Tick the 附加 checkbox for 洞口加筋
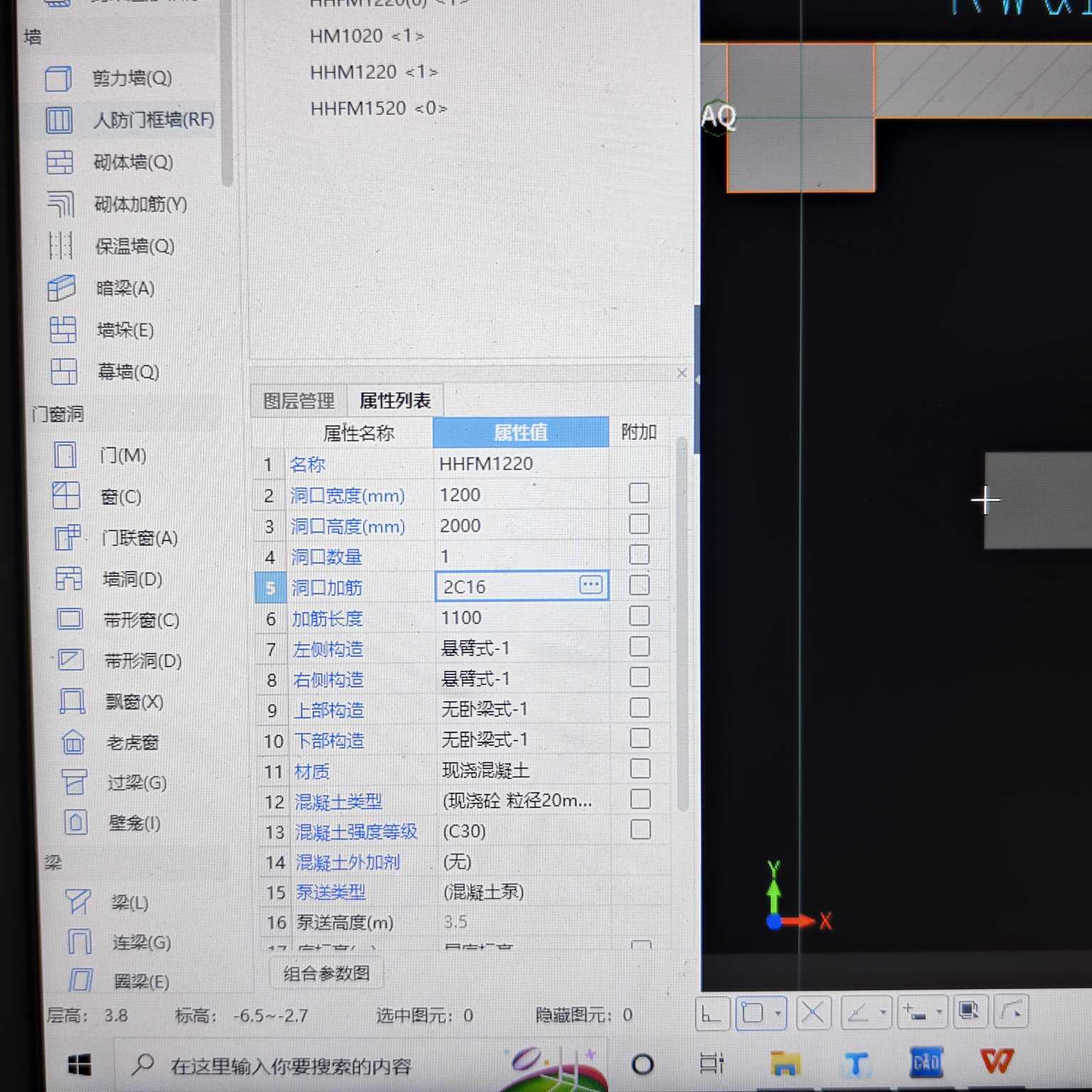1092x1092 pixels. coord(639,585)
